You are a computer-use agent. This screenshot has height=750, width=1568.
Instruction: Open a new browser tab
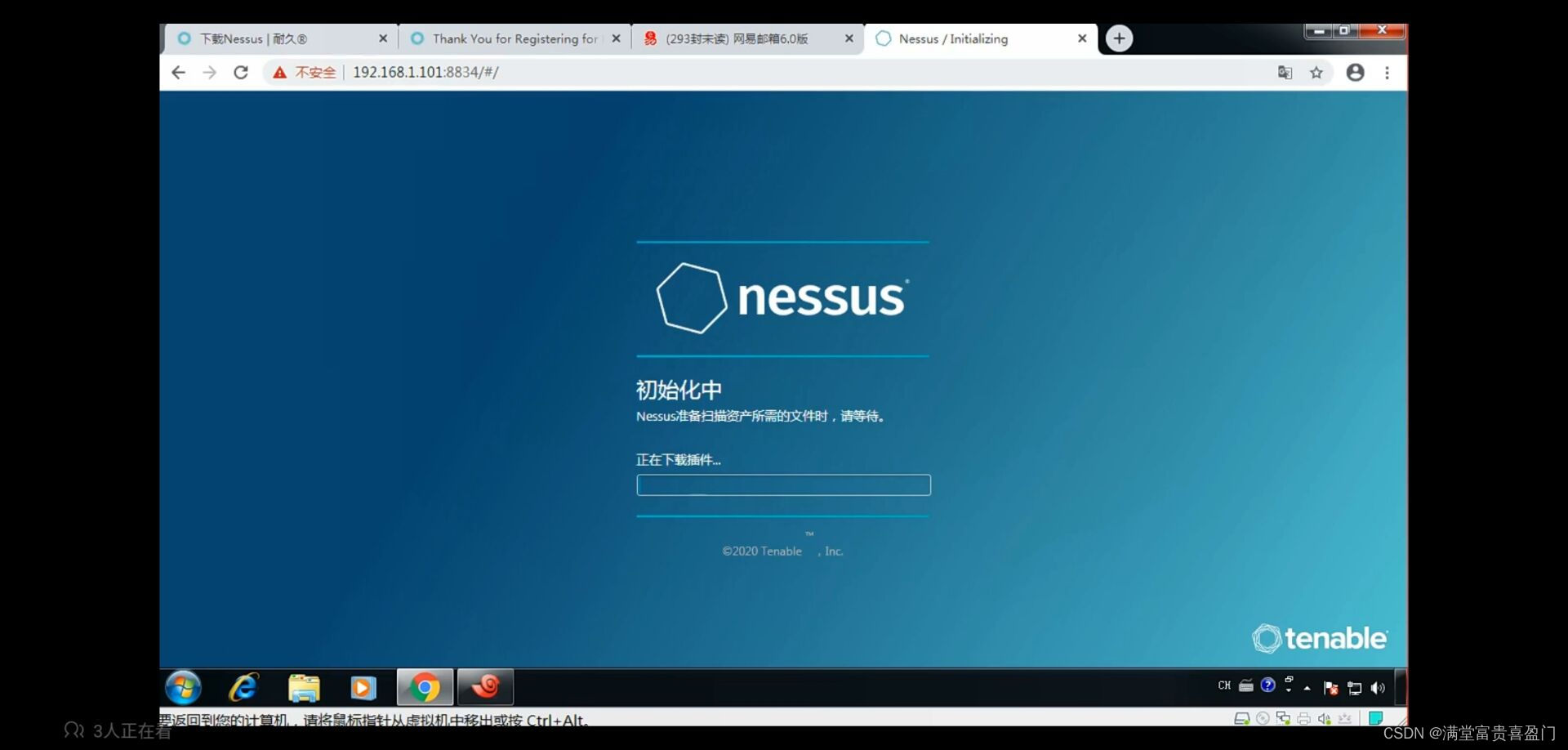(1119, 38)
